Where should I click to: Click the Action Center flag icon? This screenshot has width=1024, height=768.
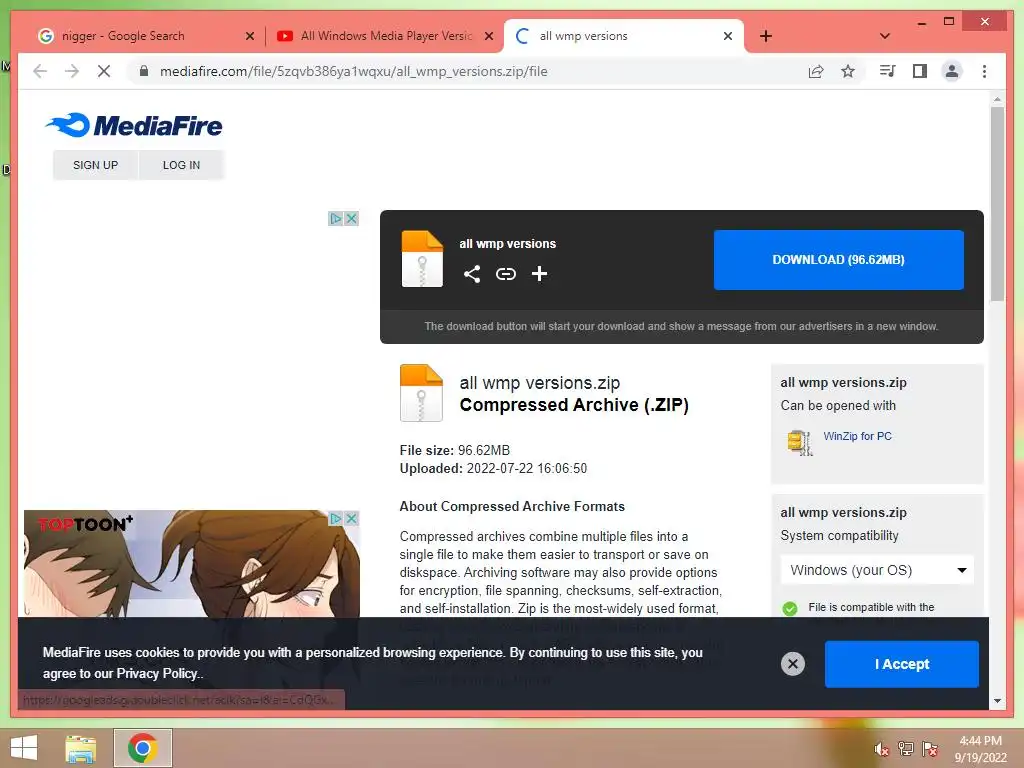point(930,749)
